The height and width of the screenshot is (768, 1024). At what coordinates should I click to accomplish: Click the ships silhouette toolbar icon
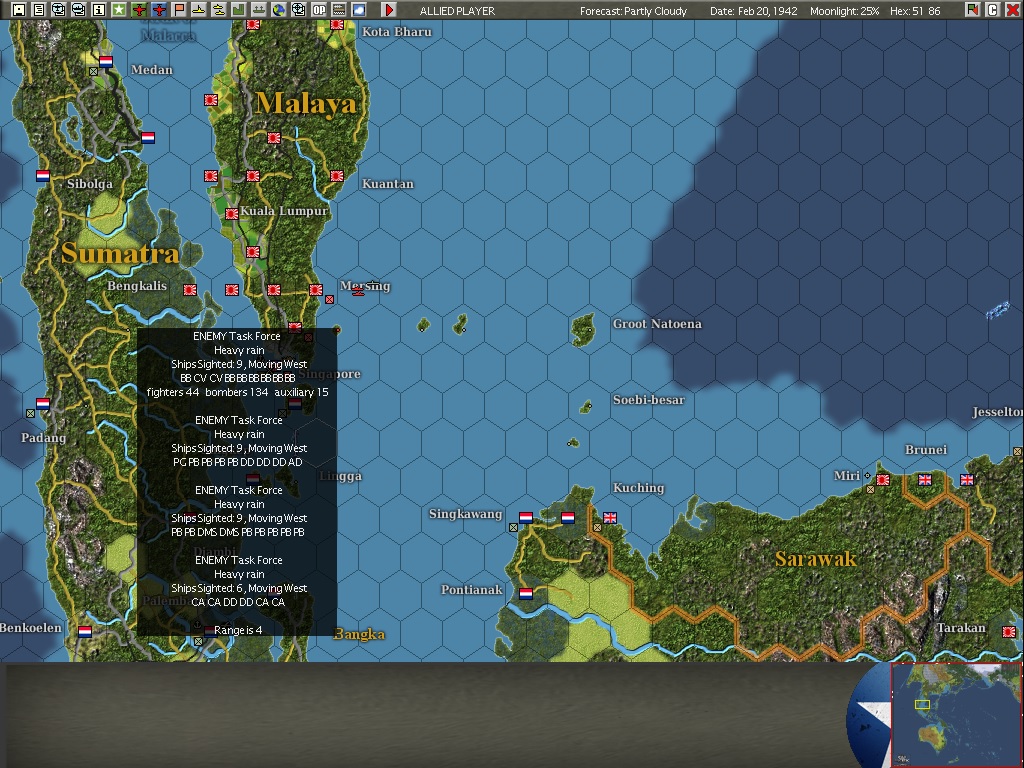coord(259,10)
